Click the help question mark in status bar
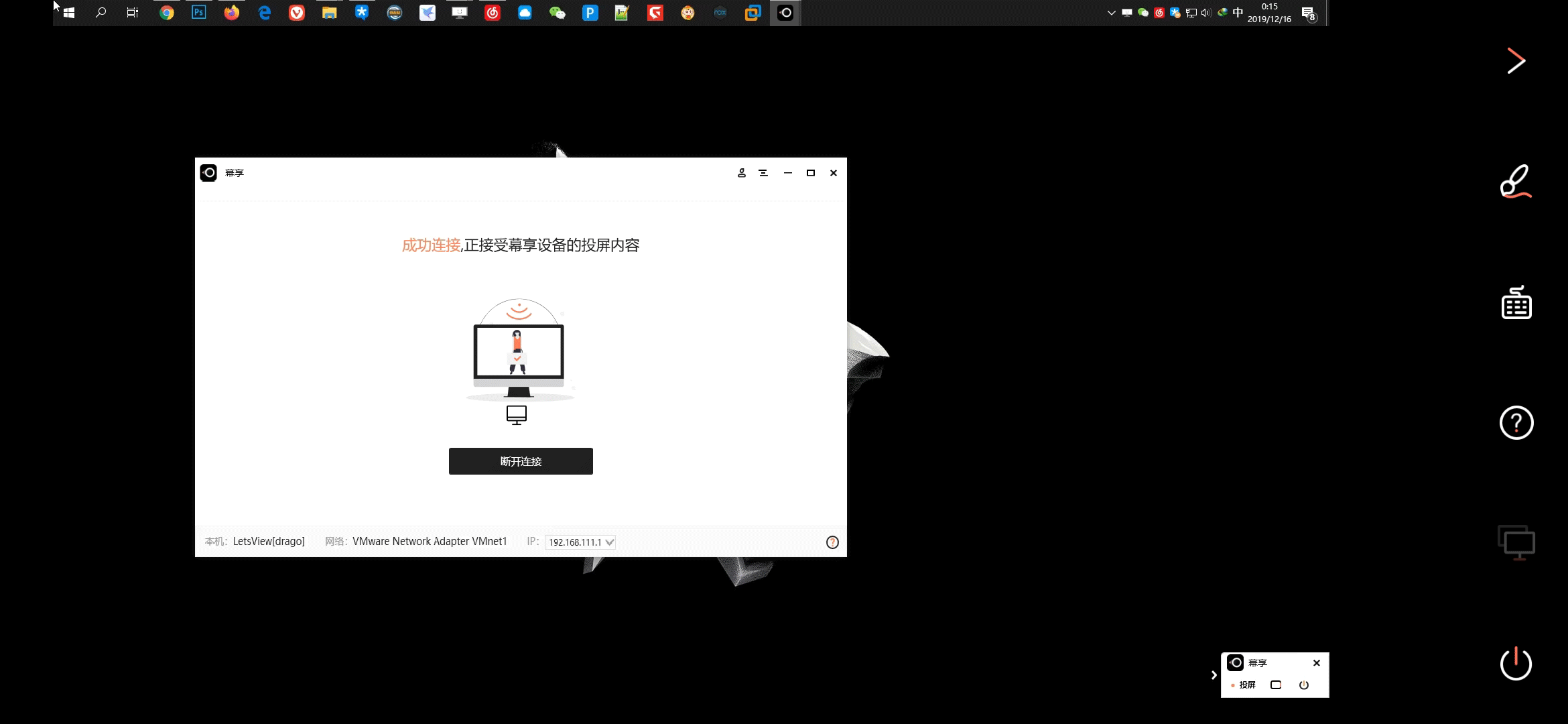The width and height of the screenshot is (1568, 724). pyautogui.click(x=832, y=542)
